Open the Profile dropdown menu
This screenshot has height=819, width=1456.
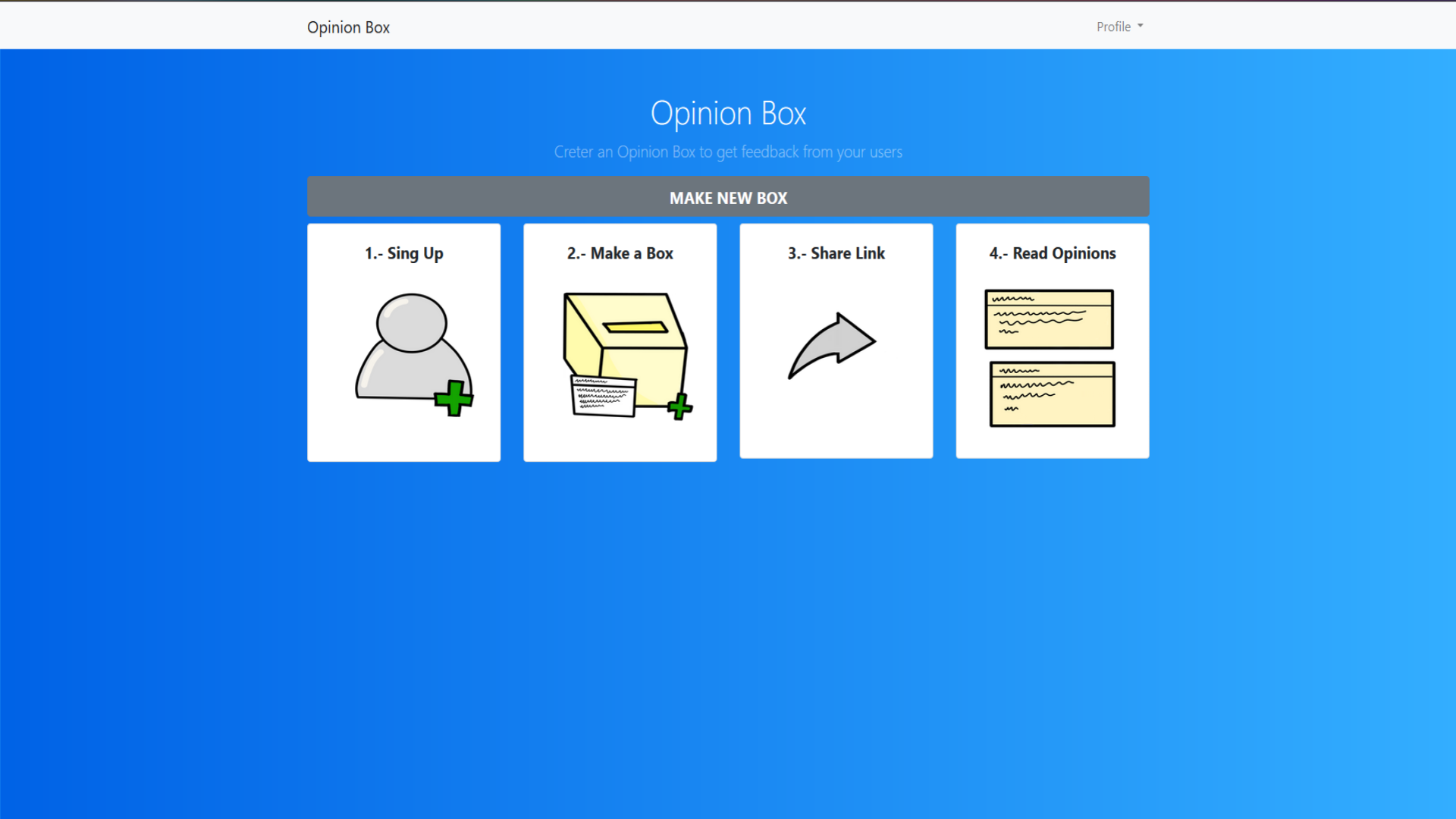pos(1113,27)
